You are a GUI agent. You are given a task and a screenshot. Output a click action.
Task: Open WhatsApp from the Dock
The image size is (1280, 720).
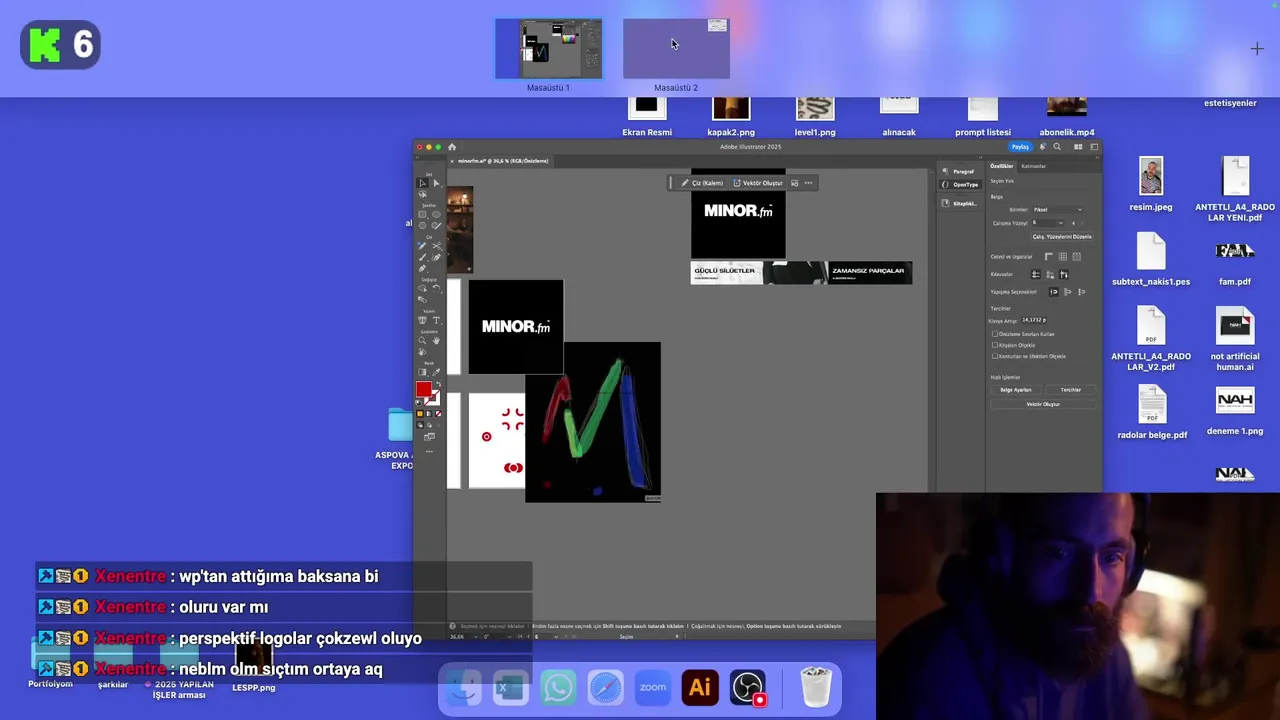click(558, 688)
